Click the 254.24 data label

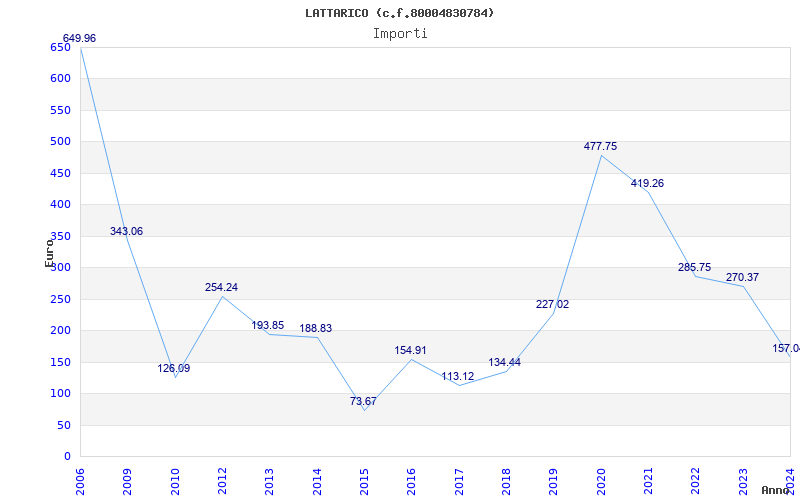click(221, 287)
